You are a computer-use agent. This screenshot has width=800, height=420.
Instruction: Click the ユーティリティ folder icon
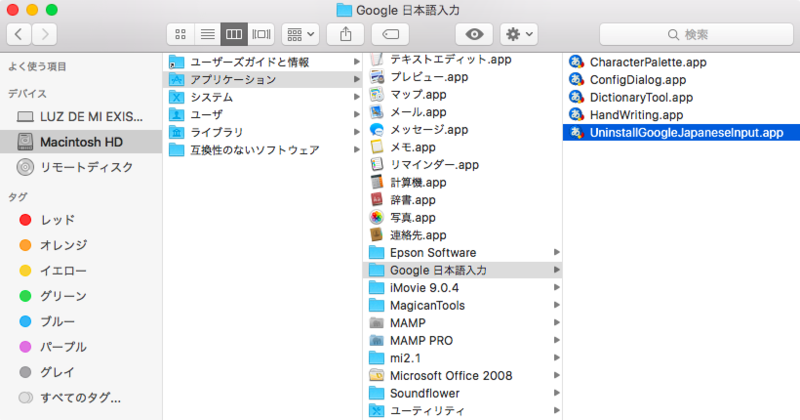tap(377, 411)
